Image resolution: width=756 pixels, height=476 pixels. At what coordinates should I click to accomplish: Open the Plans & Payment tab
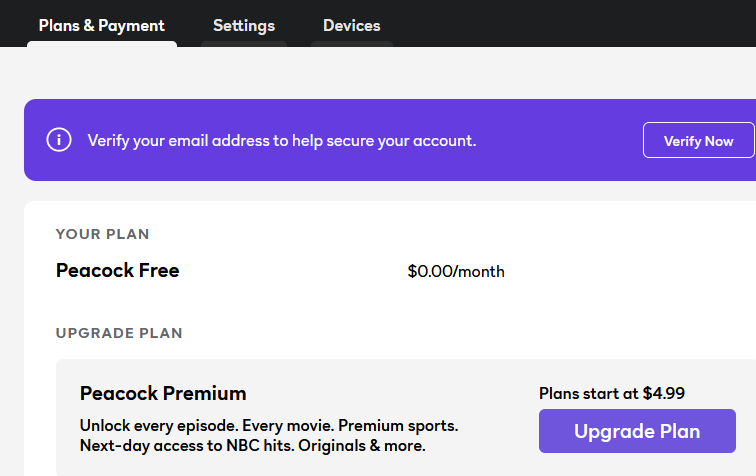(x=102, y=26)
